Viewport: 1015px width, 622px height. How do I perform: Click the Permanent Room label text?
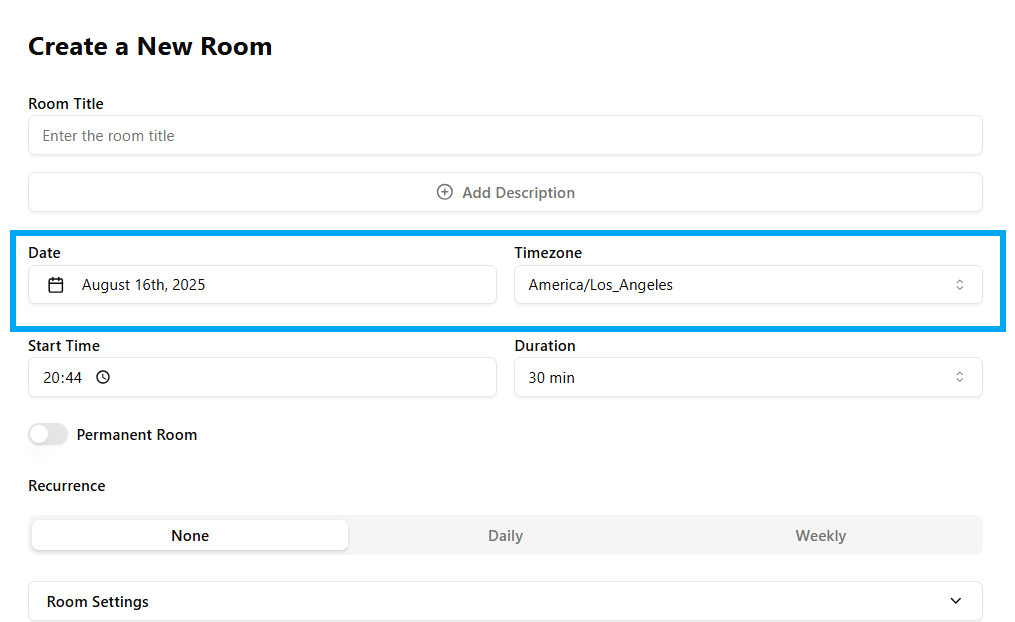click(137, 435)
